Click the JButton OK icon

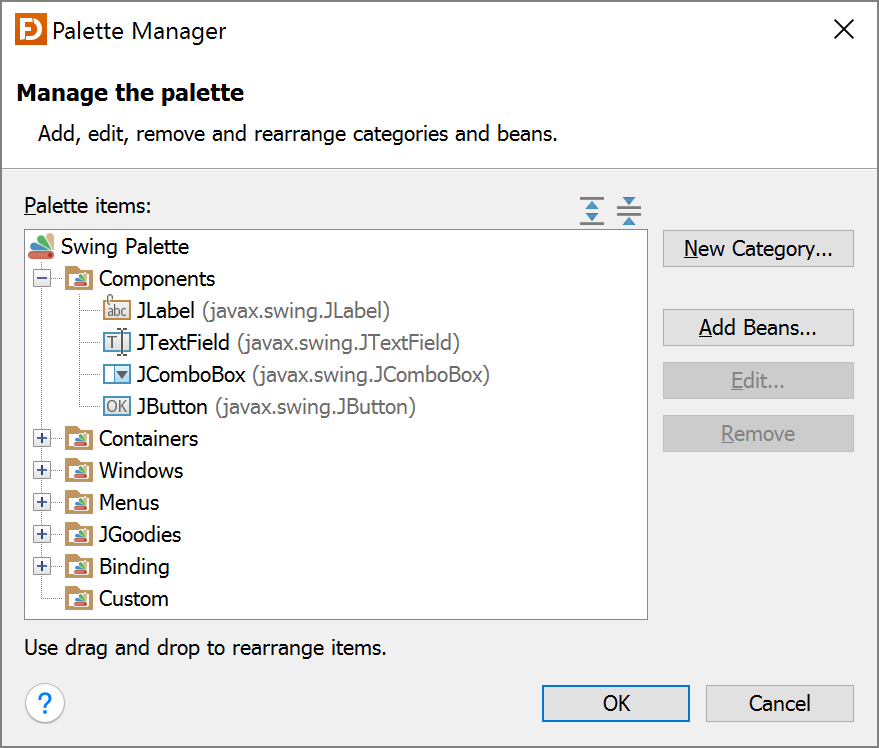[116, 406]
